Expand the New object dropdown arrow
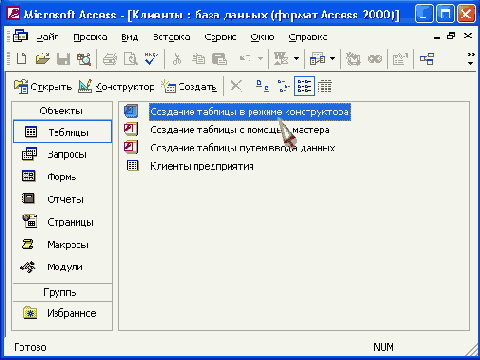This screenshot has height=360, width=480. (x=332, y=59)
